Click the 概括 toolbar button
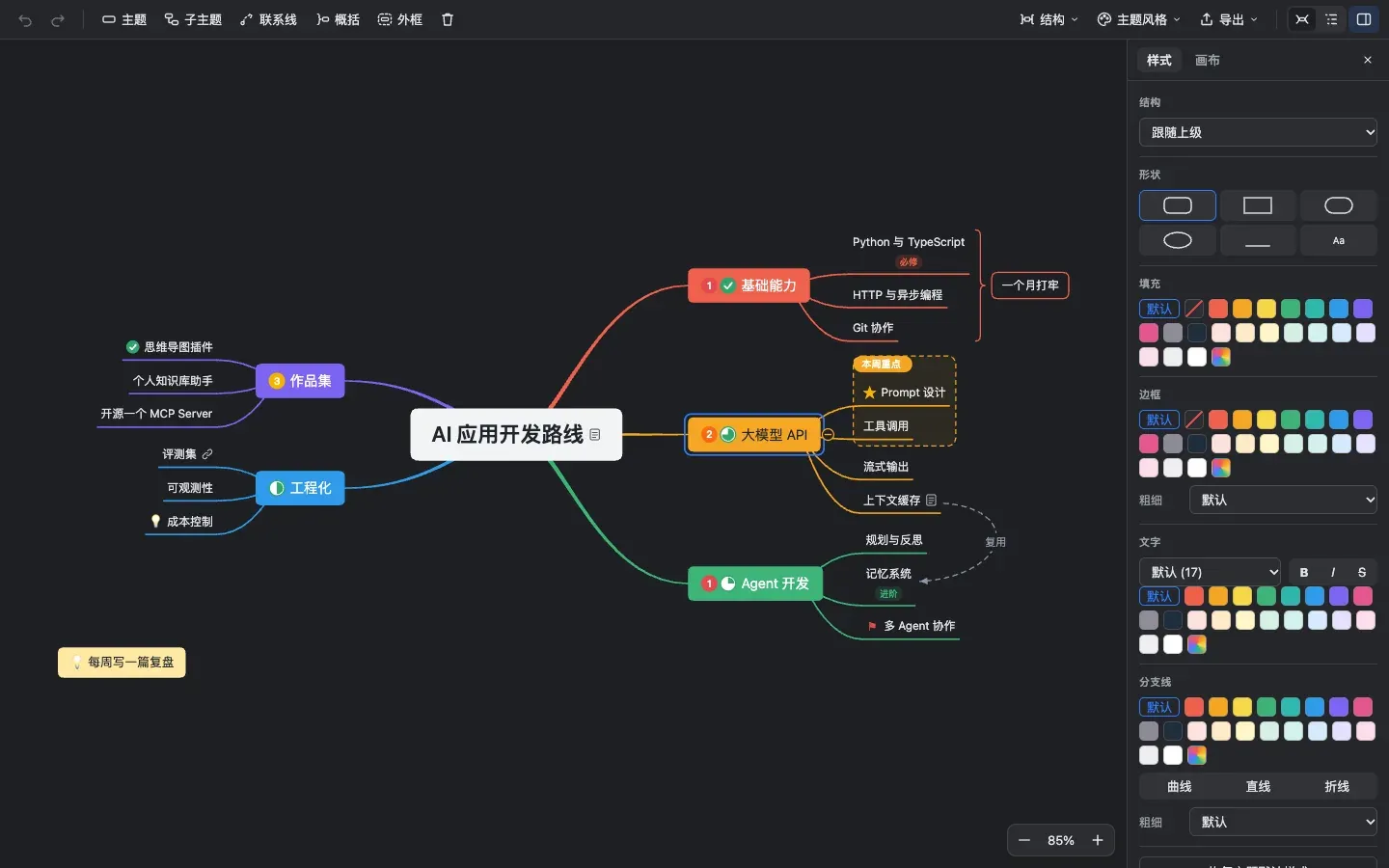1389x868 pixels. [x=338, y=19]
